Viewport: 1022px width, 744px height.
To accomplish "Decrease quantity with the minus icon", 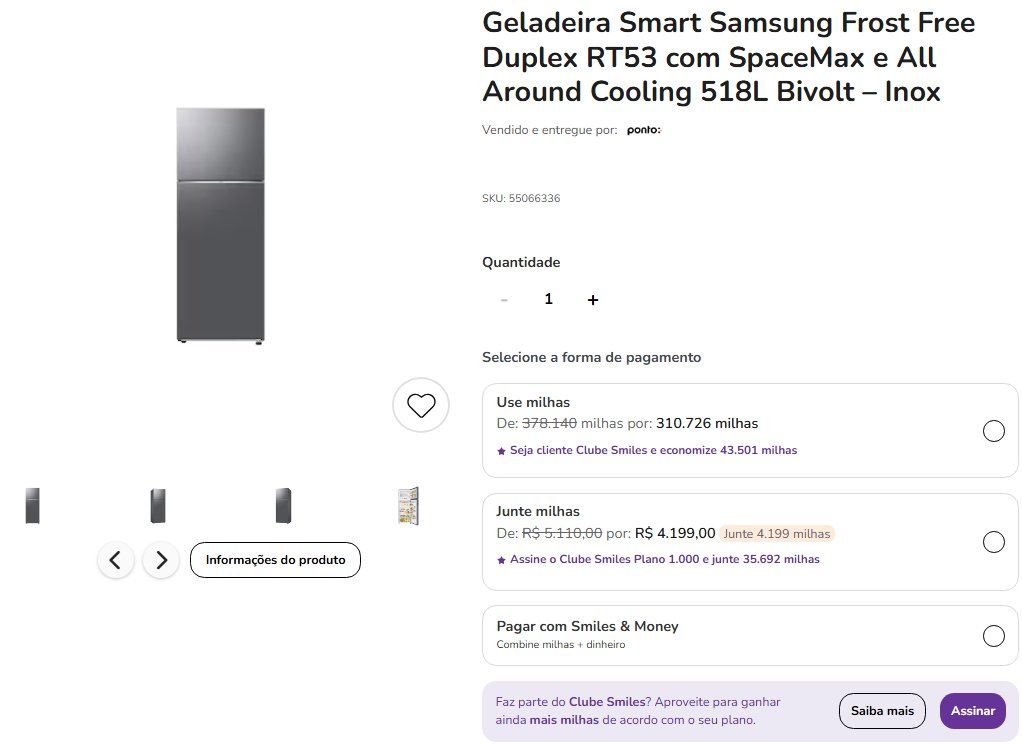I will [504, 300].
